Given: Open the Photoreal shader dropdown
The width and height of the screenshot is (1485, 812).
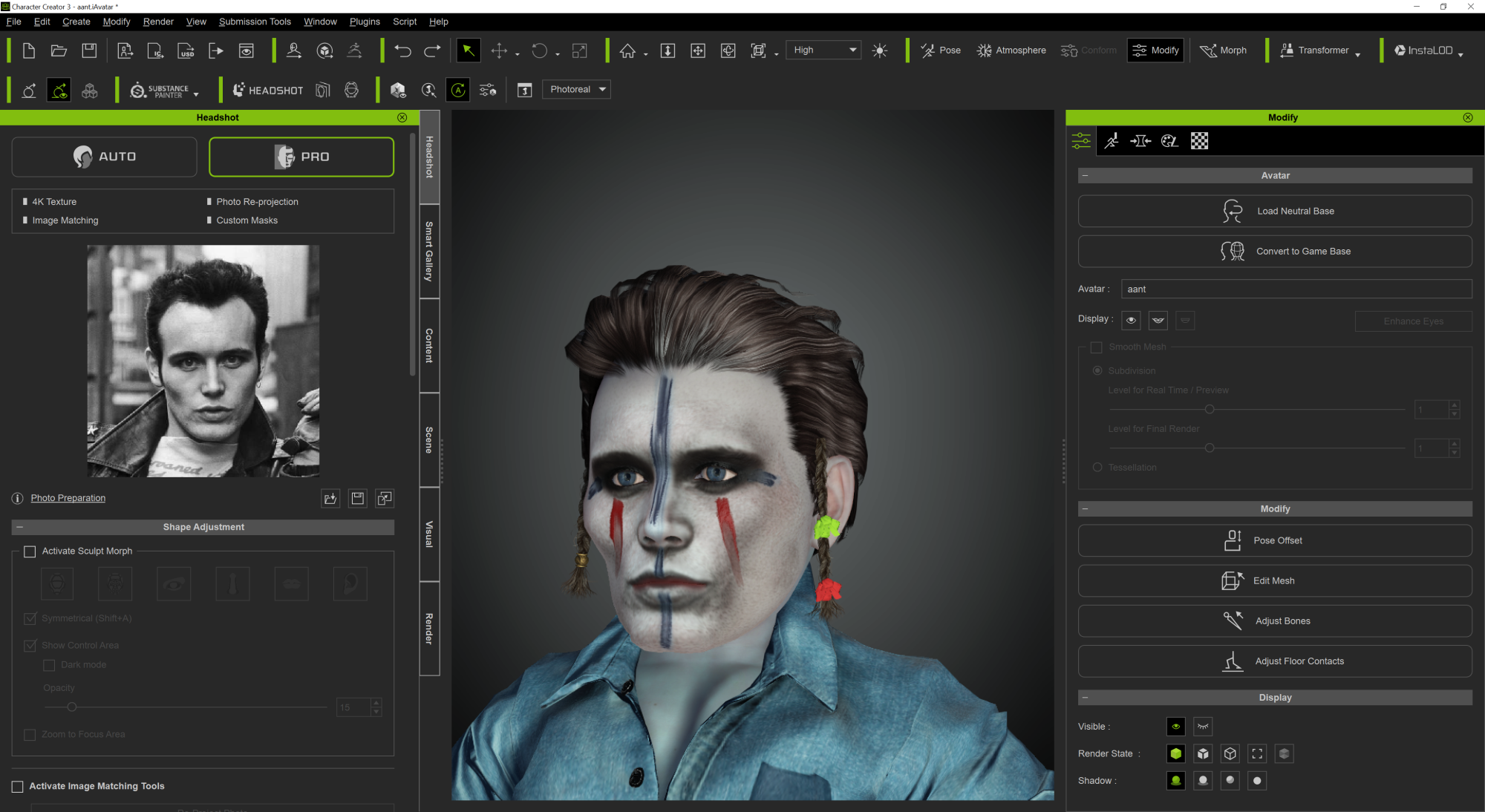Looking at the screenshot, I should (577, 90).
